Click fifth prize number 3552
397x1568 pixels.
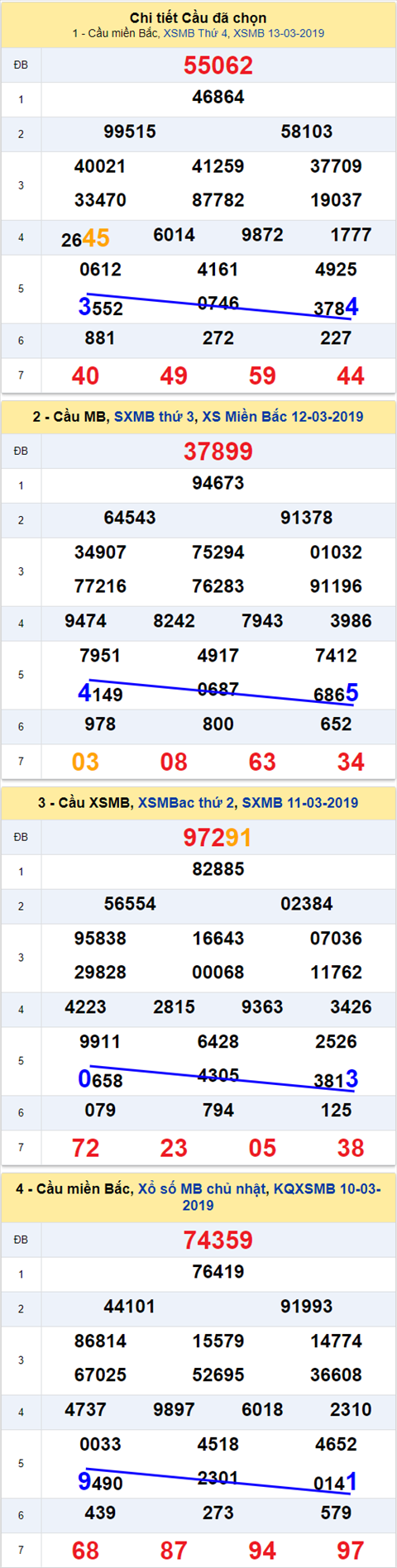point(100,307)
